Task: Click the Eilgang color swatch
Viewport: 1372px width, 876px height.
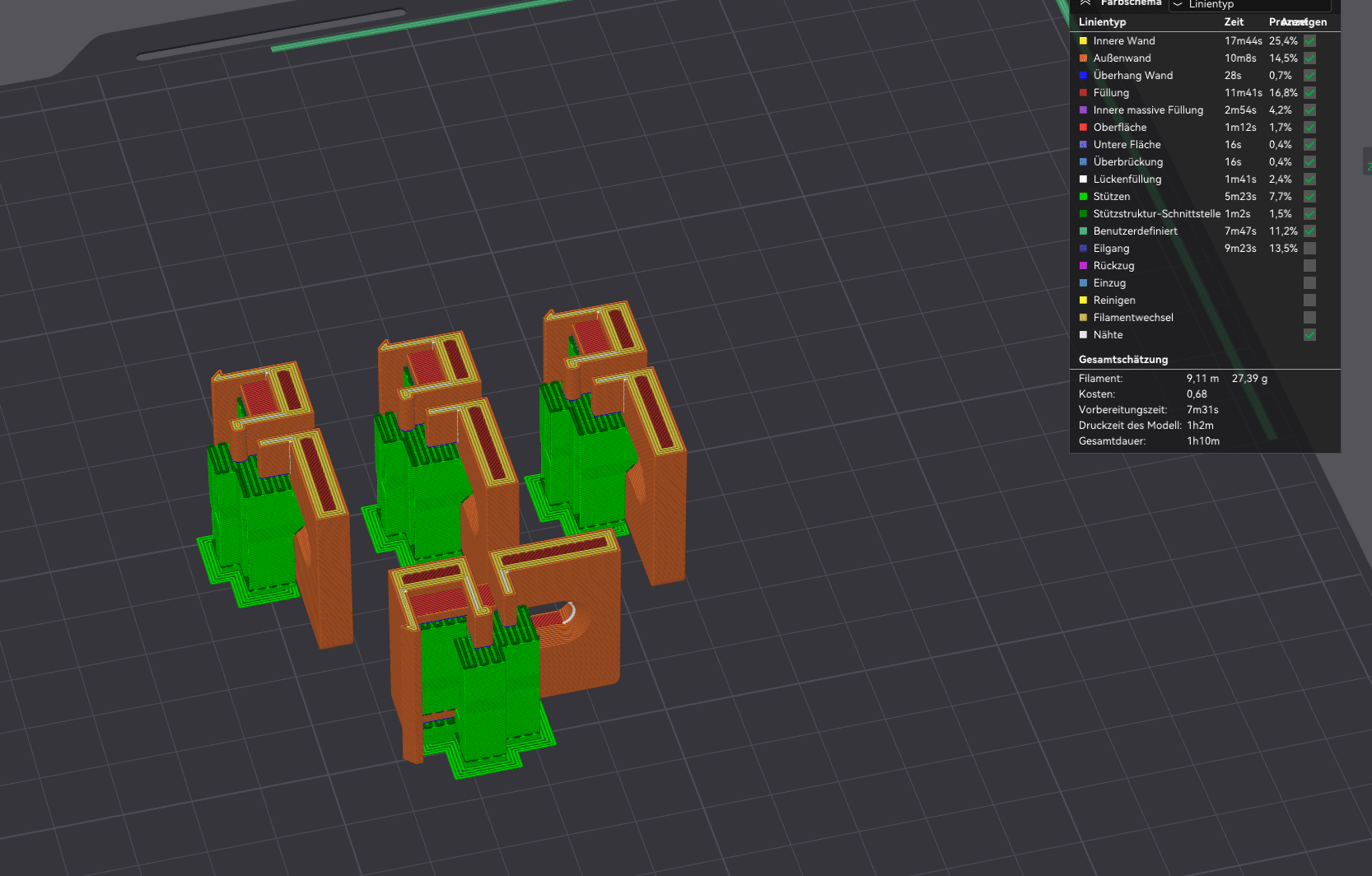Action: point(1083,248)
